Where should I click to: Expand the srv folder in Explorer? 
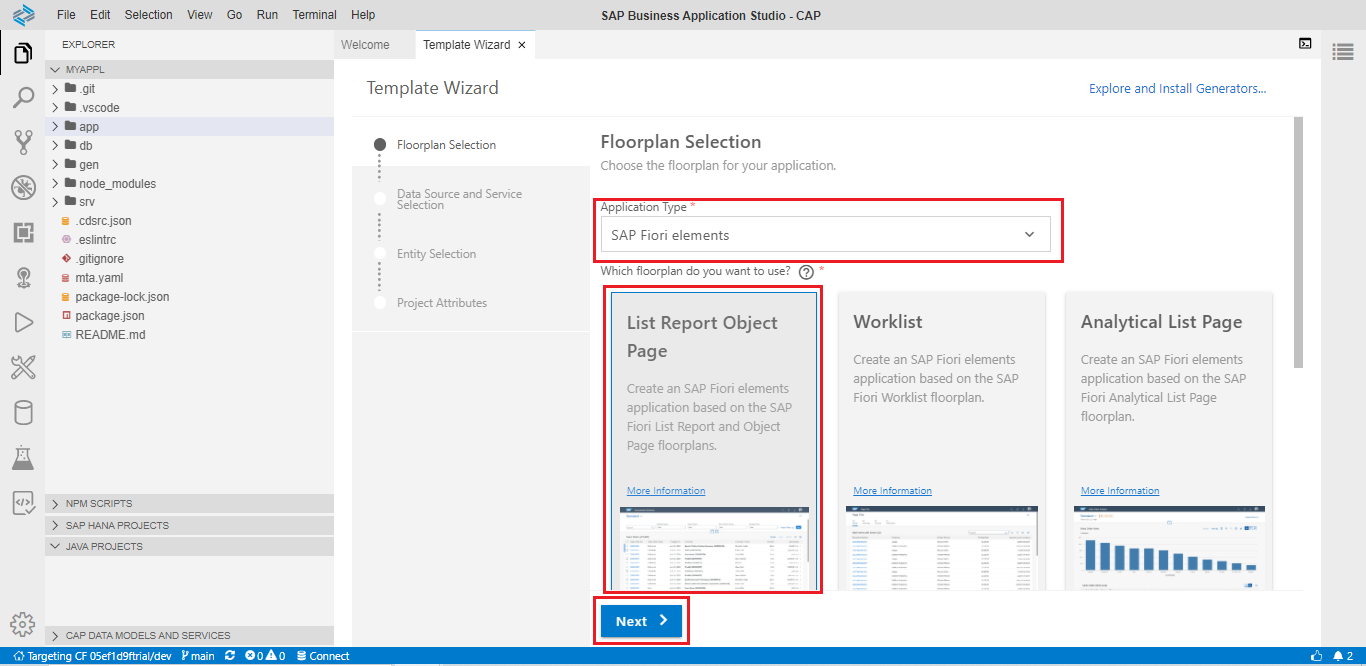[87, 202]
